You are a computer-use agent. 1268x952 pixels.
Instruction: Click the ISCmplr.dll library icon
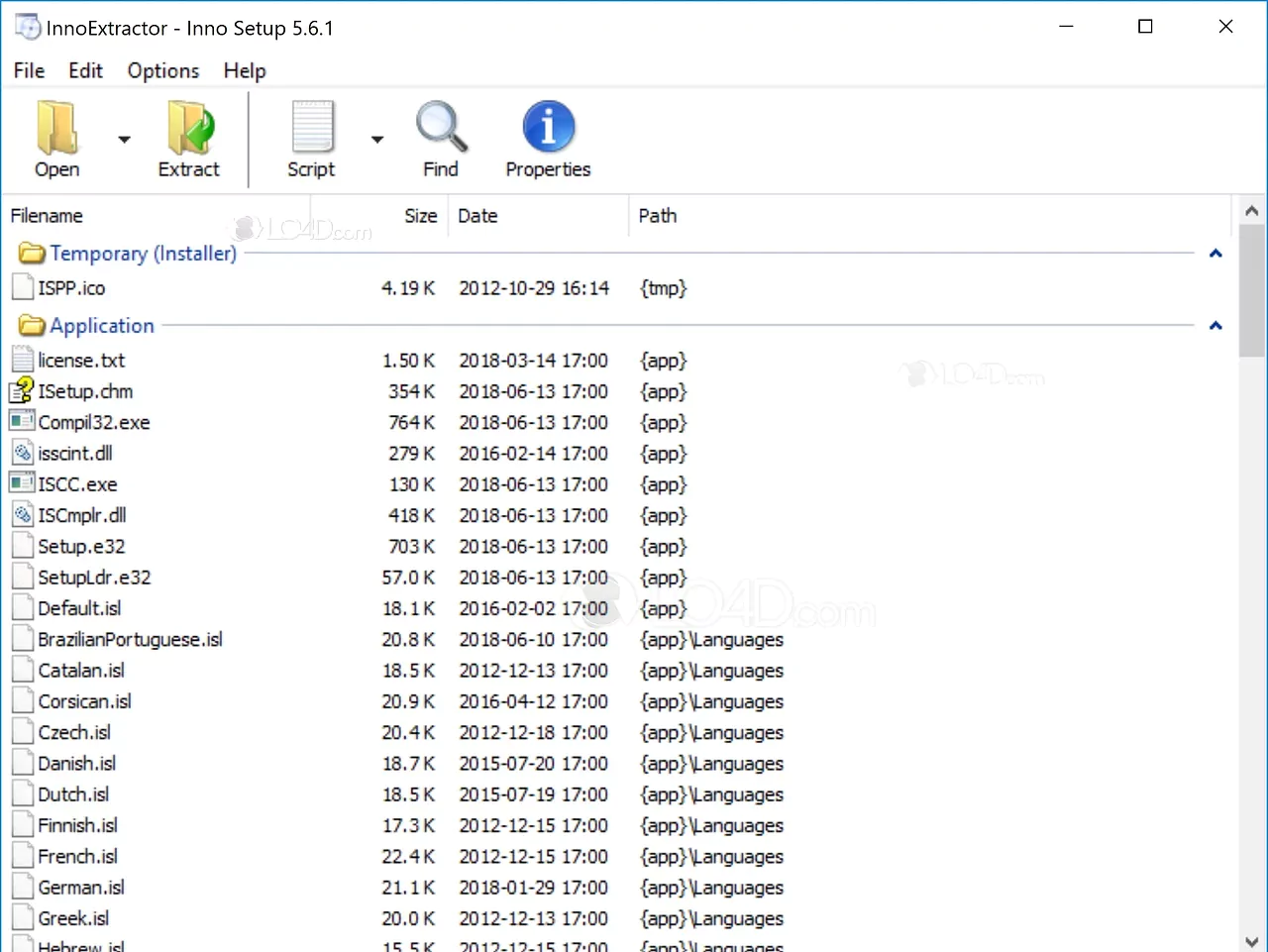click(22, 515)
